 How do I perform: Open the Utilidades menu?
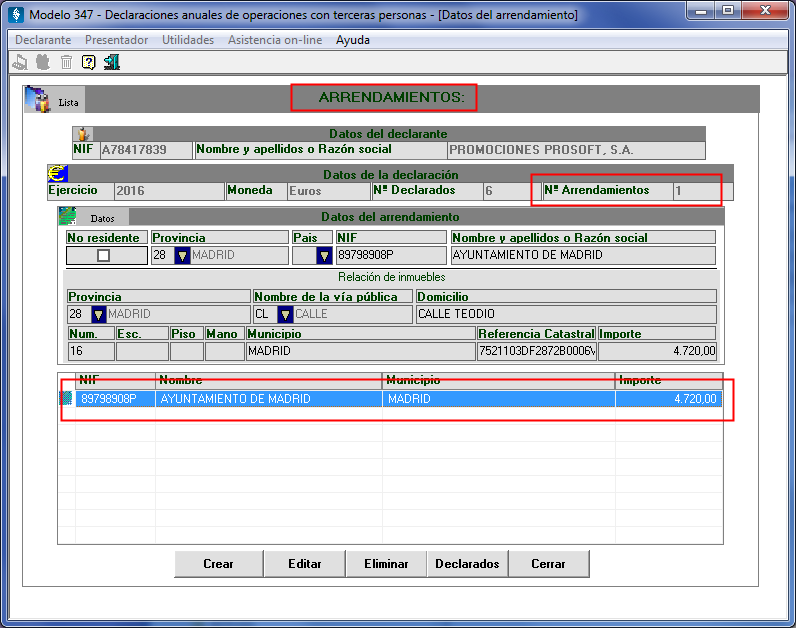[188, 40]
